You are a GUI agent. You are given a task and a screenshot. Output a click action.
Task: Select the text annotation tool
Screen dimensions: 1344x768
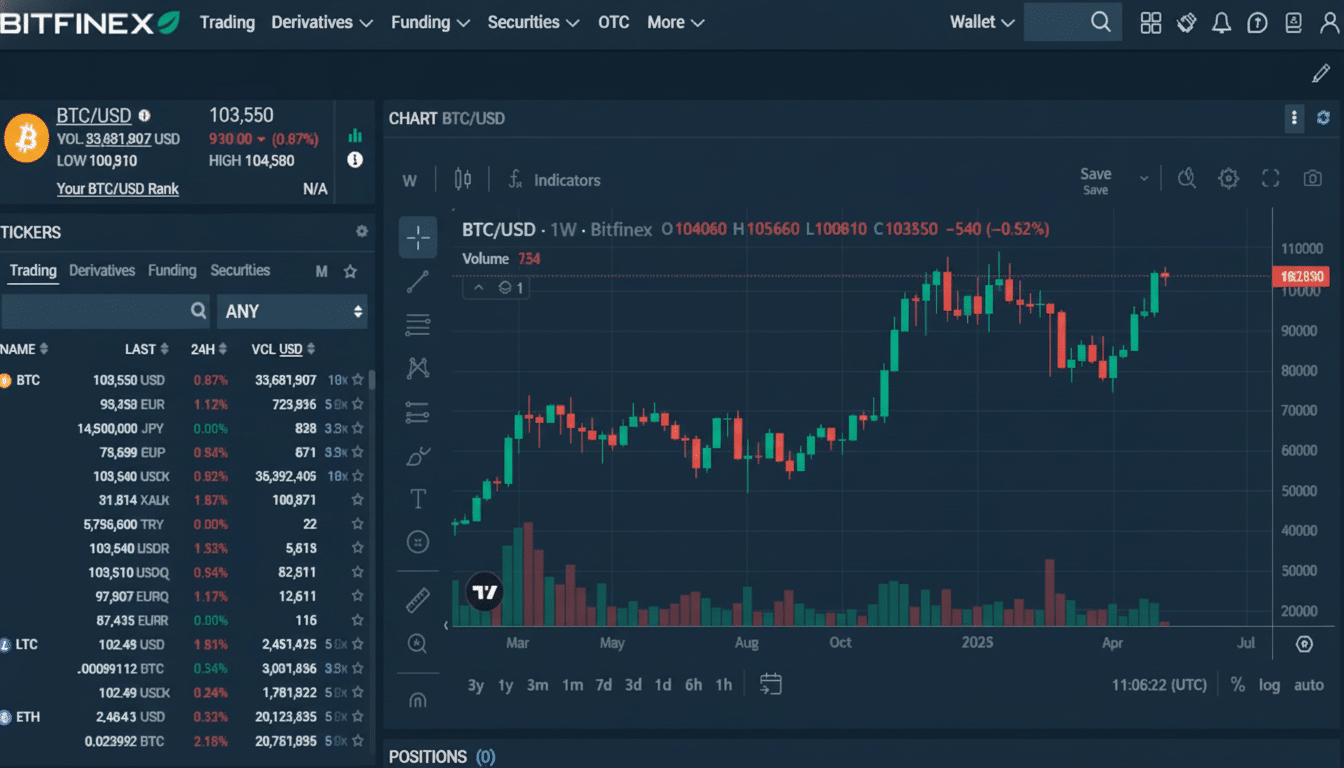click(417, 498)
